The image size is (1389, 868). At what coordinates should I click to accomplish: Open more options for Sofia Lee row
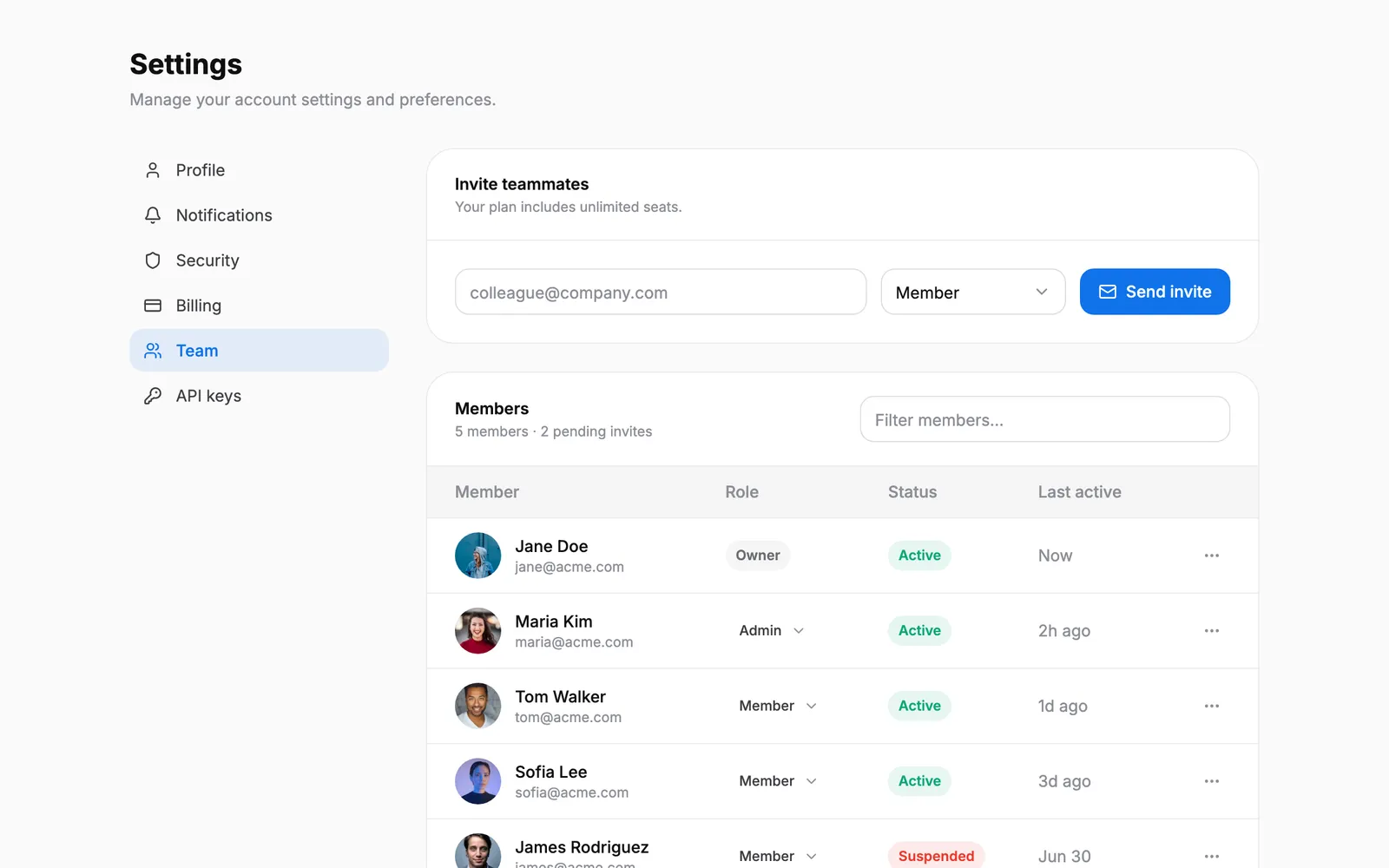(1212, 781)
